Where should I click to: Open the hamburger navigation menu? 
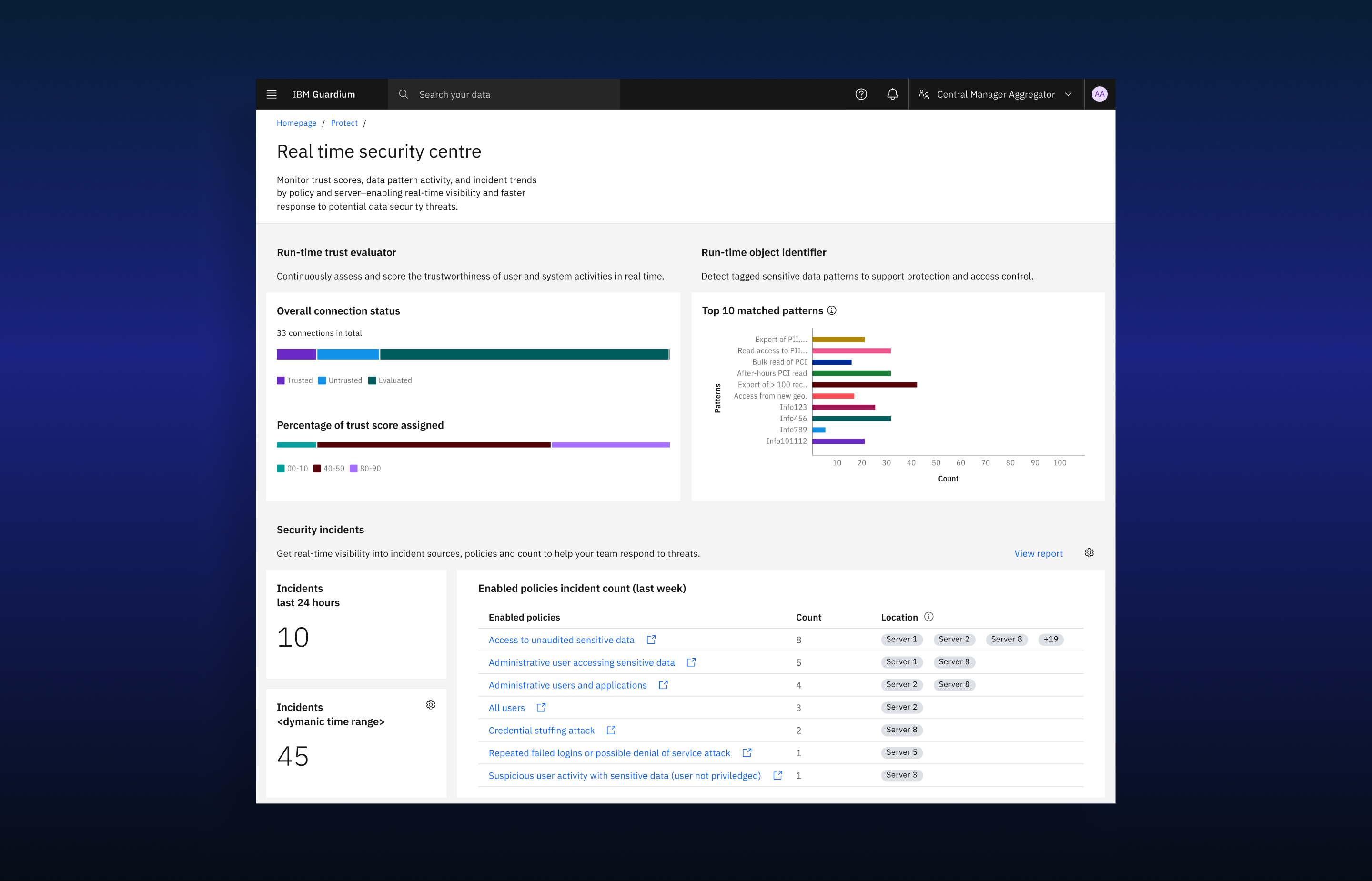click(x=271, y=94)
